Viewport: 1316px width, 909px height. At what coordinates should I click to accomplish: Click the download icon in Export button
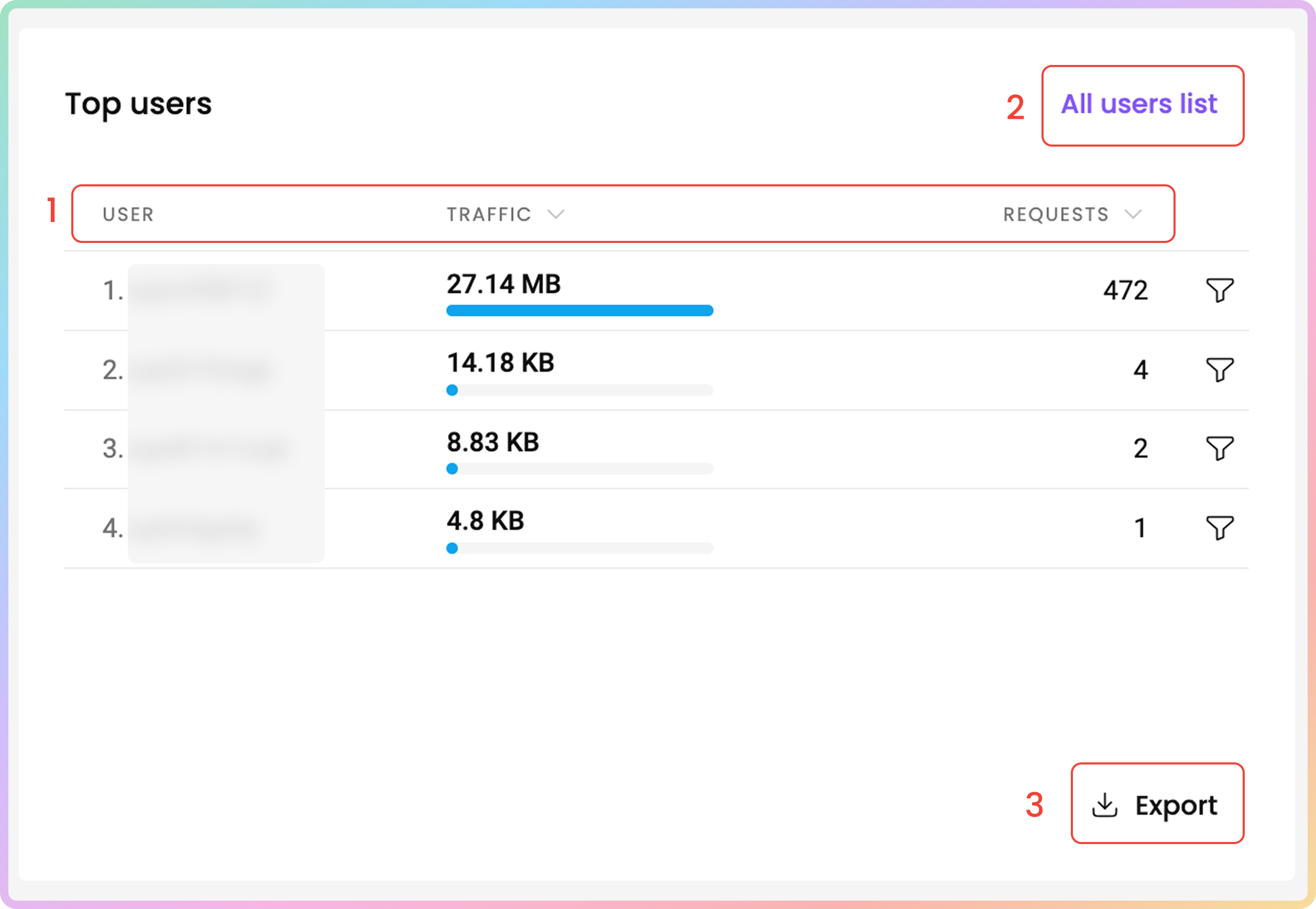point(1104,805)
